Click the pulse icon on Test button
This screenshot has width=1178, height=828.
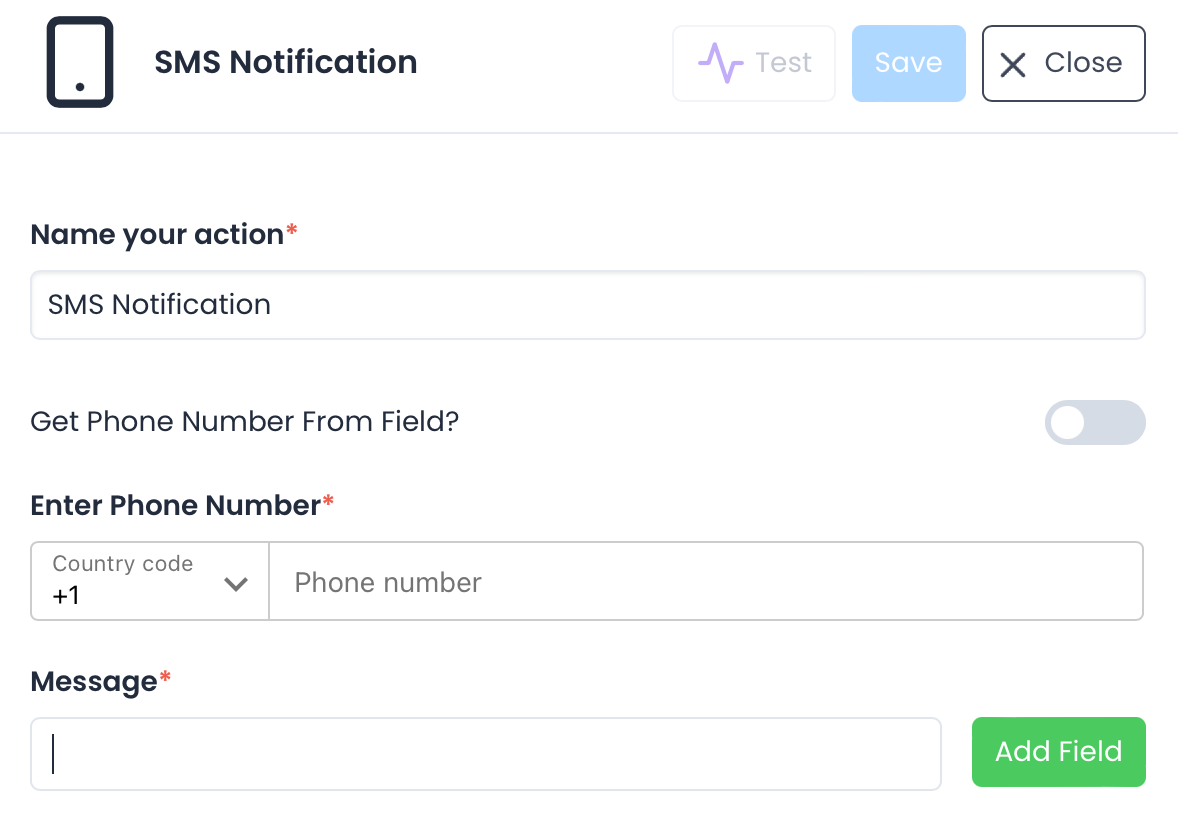point(720,63)
